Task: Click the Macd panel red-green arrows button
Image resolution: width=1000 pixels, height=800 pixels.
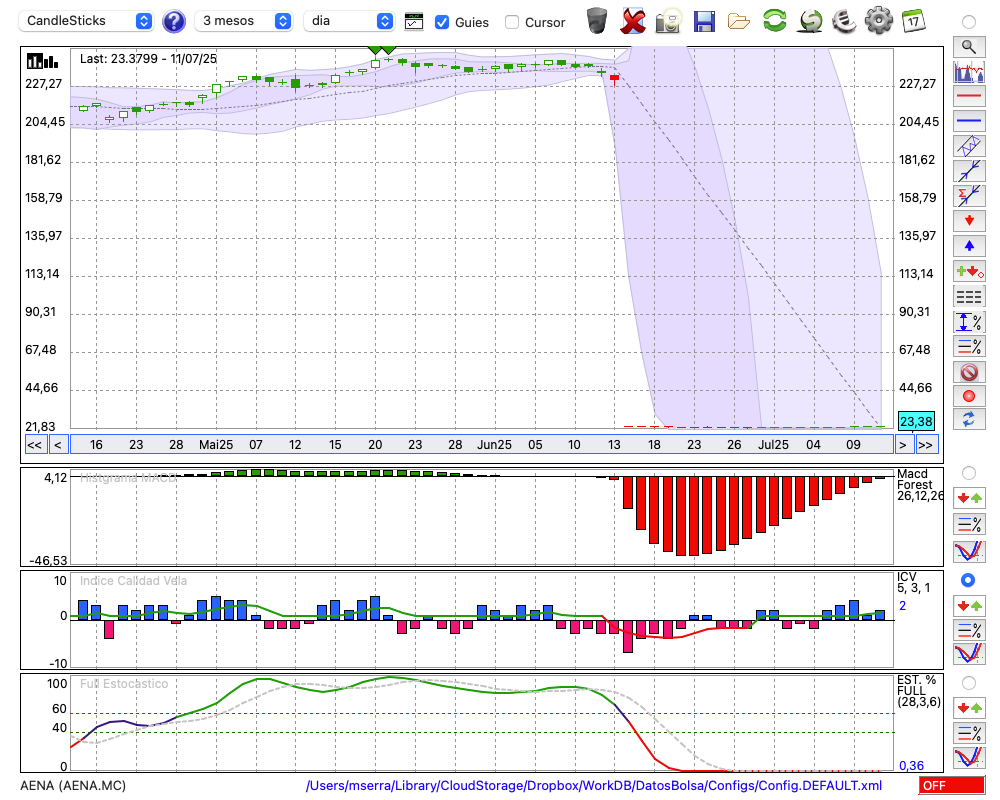Action: (x=969, y=498)
